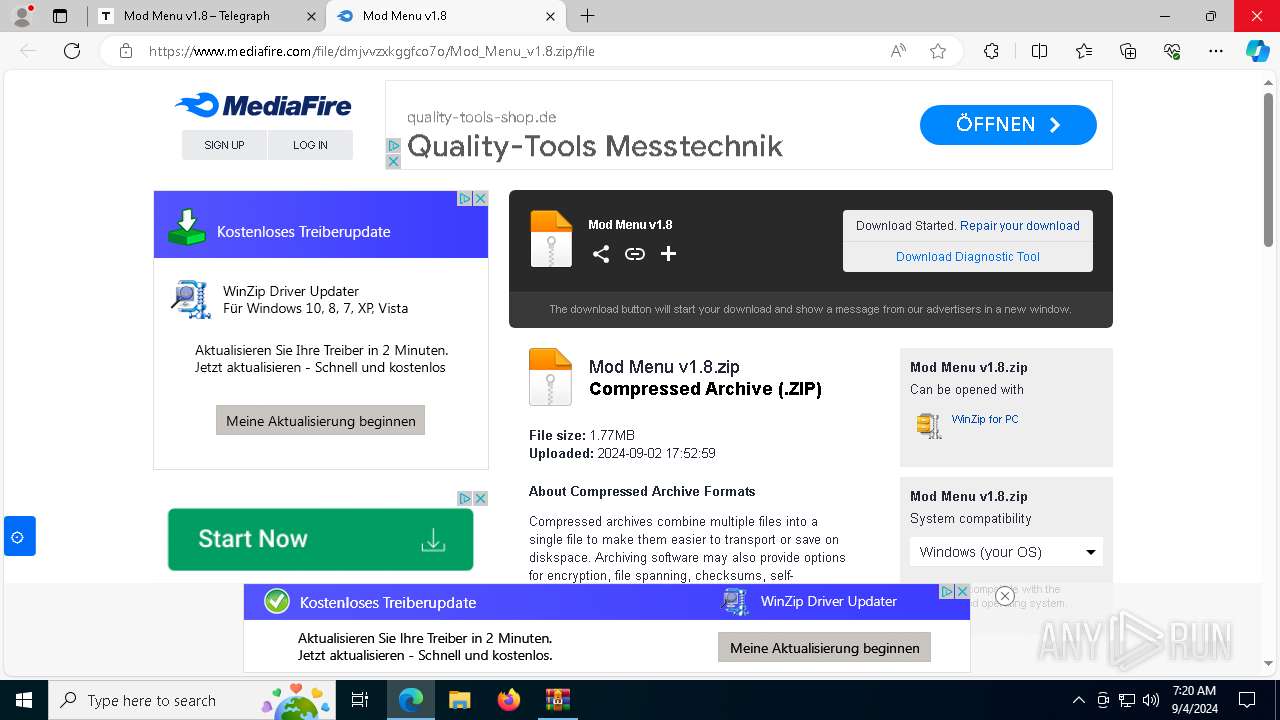Click the ÖFFNEN ad button

click(x=1008, y=125)
